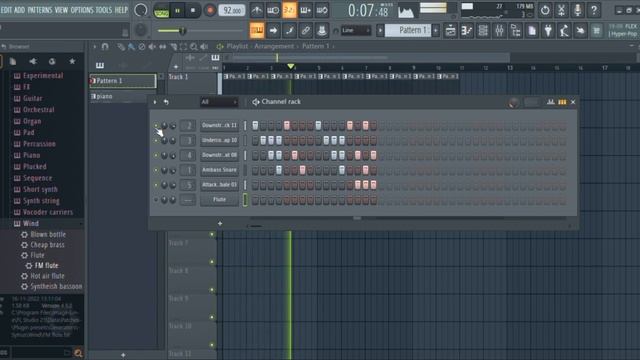Stop playback with the stop button
The image size is (640, 360).
[193, 10]
